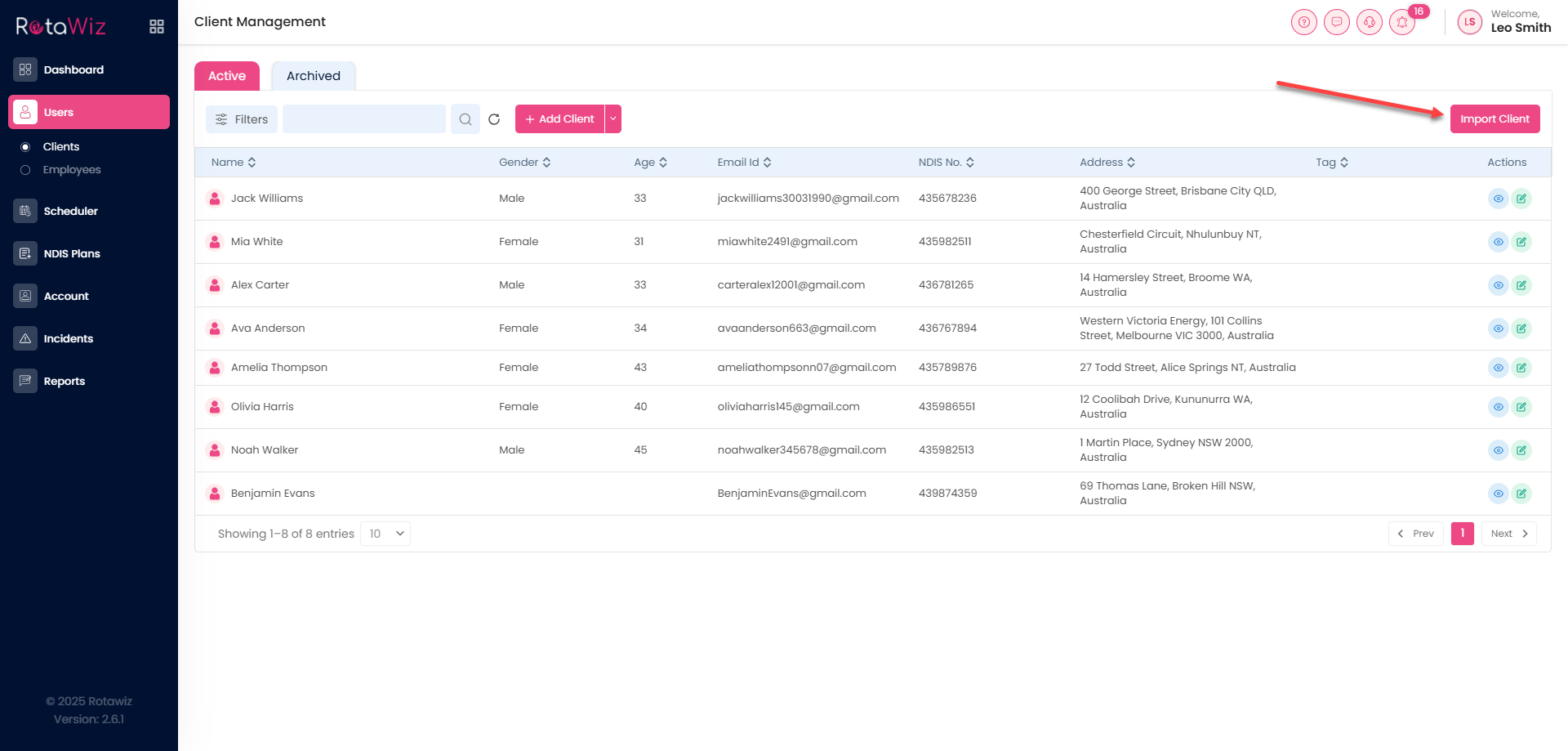The width and height of the screenshot is (1568, 751).
Task: Switch to the Archived tab
Action: click(314, 76)
